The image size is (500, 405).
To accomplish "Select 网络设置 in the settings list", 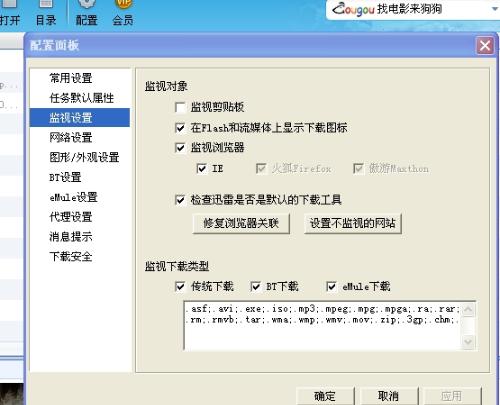I will [71, 137].
